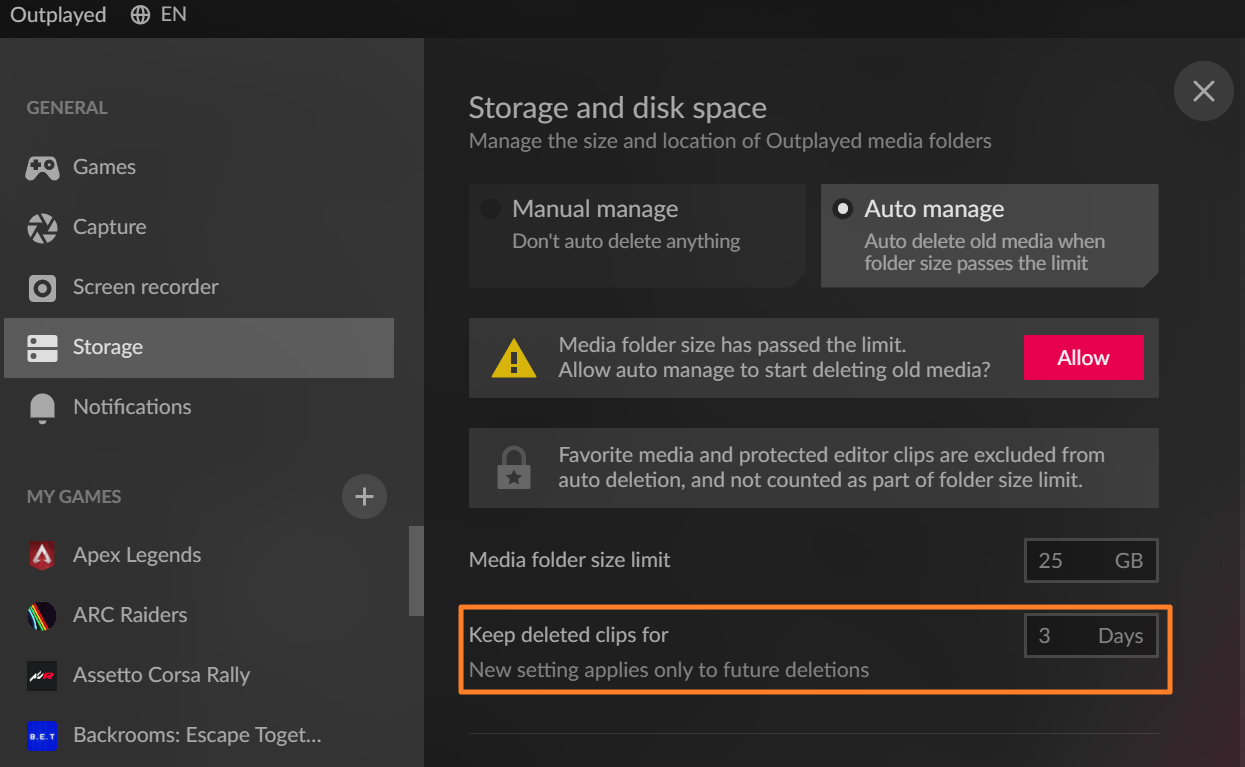Click the Capture shutter icon
Screen dimensions: 1245x767
(42, 228)
